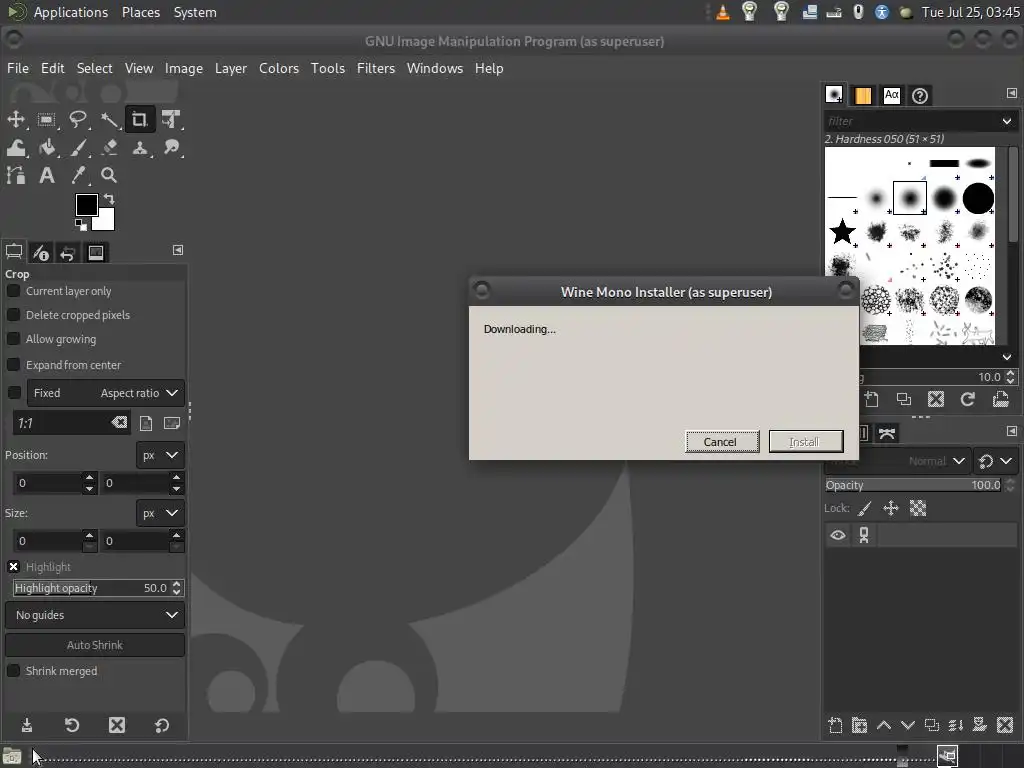Reset Tool Options to default values
This screenshot has height=768, width=1024.
coord(162,725)
